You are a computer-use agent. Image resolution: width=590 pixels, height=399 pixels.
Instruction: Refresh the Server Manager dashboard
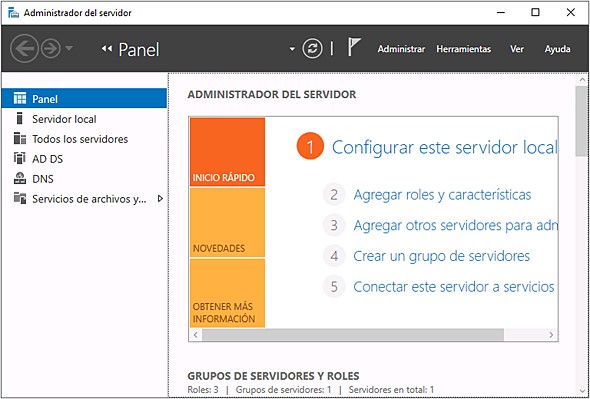(312, 49)
